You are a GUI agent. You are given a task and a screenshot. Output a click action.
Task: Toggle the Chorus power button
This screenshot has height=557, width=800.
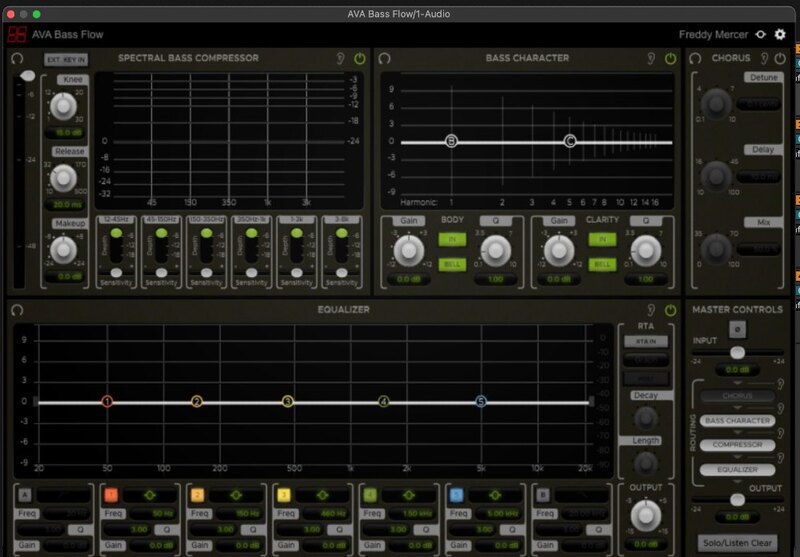coord(782,58)
